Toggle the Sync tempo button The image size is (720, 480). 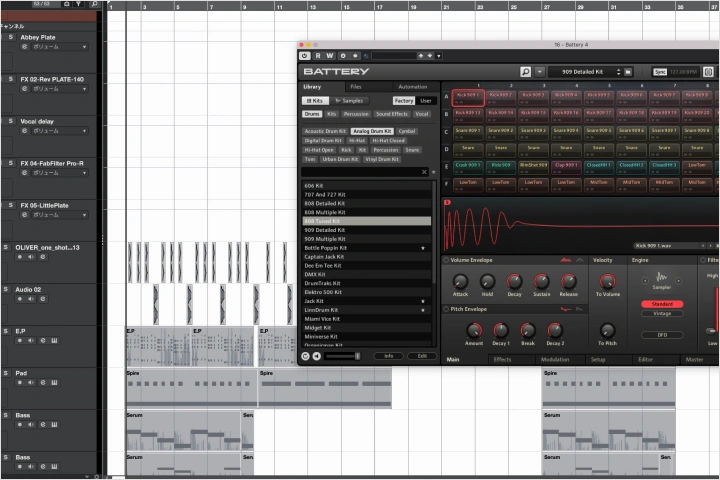click(x=660, y=72)
